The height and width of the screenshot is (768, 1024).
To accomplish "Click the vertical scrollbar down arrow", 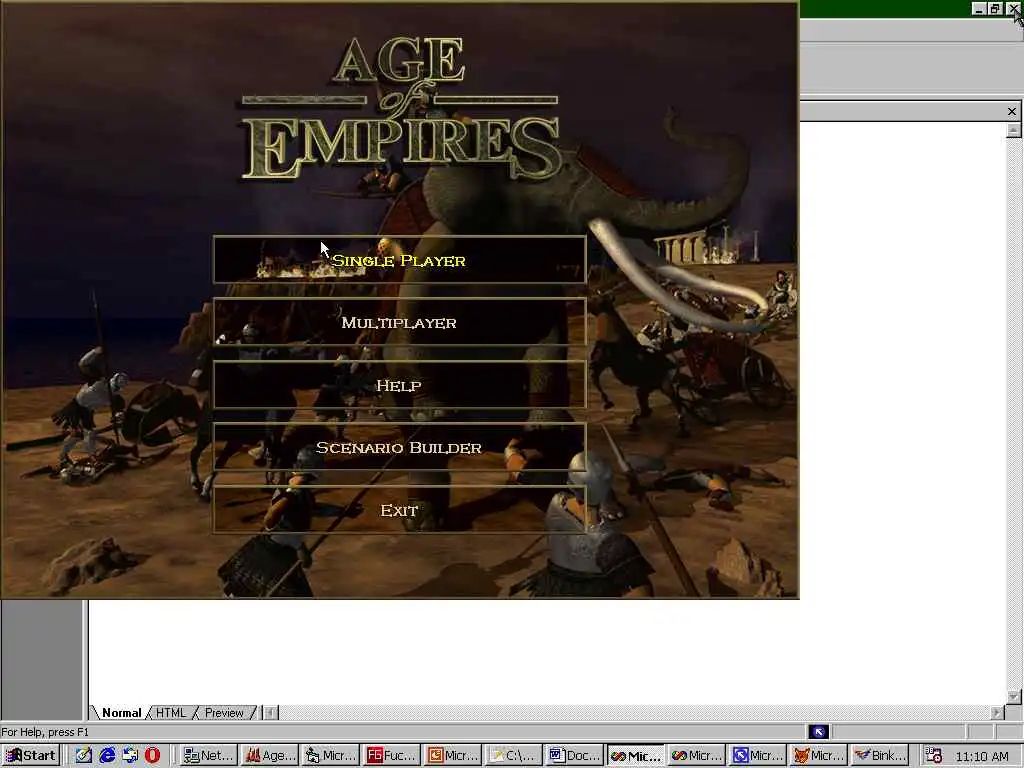I will 1014,697.
